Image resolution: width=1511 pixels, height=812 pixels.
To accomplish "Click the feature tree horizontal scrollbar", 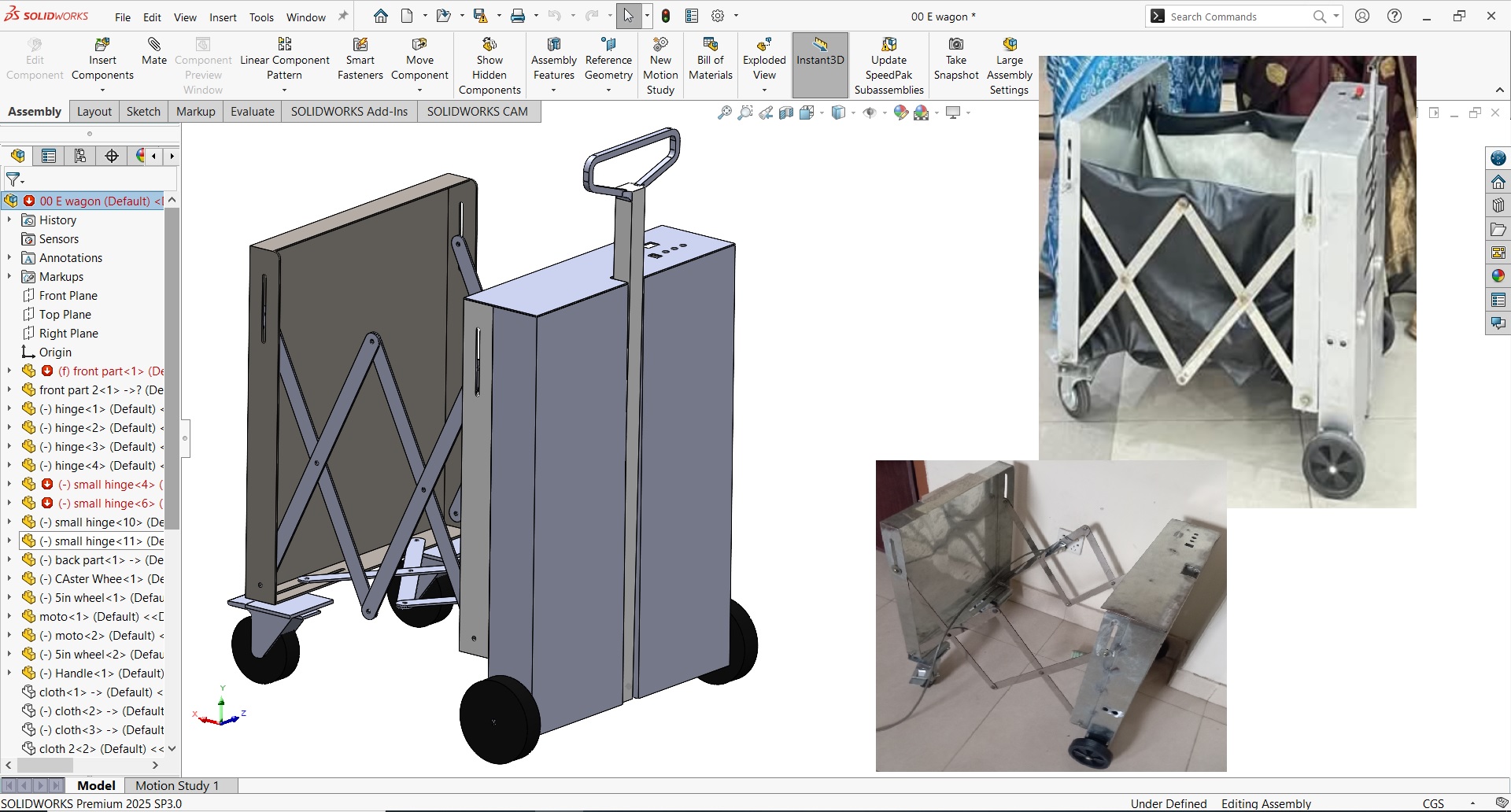I will coord(45,765).
